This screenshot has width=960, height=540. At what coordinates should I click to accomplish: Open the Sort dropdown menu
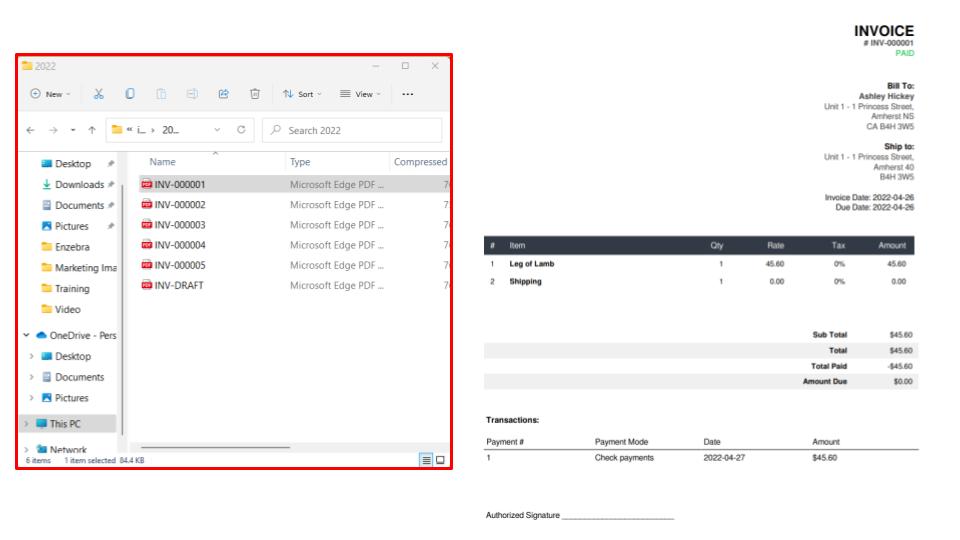pyautogui.click(x=303, y=94)
